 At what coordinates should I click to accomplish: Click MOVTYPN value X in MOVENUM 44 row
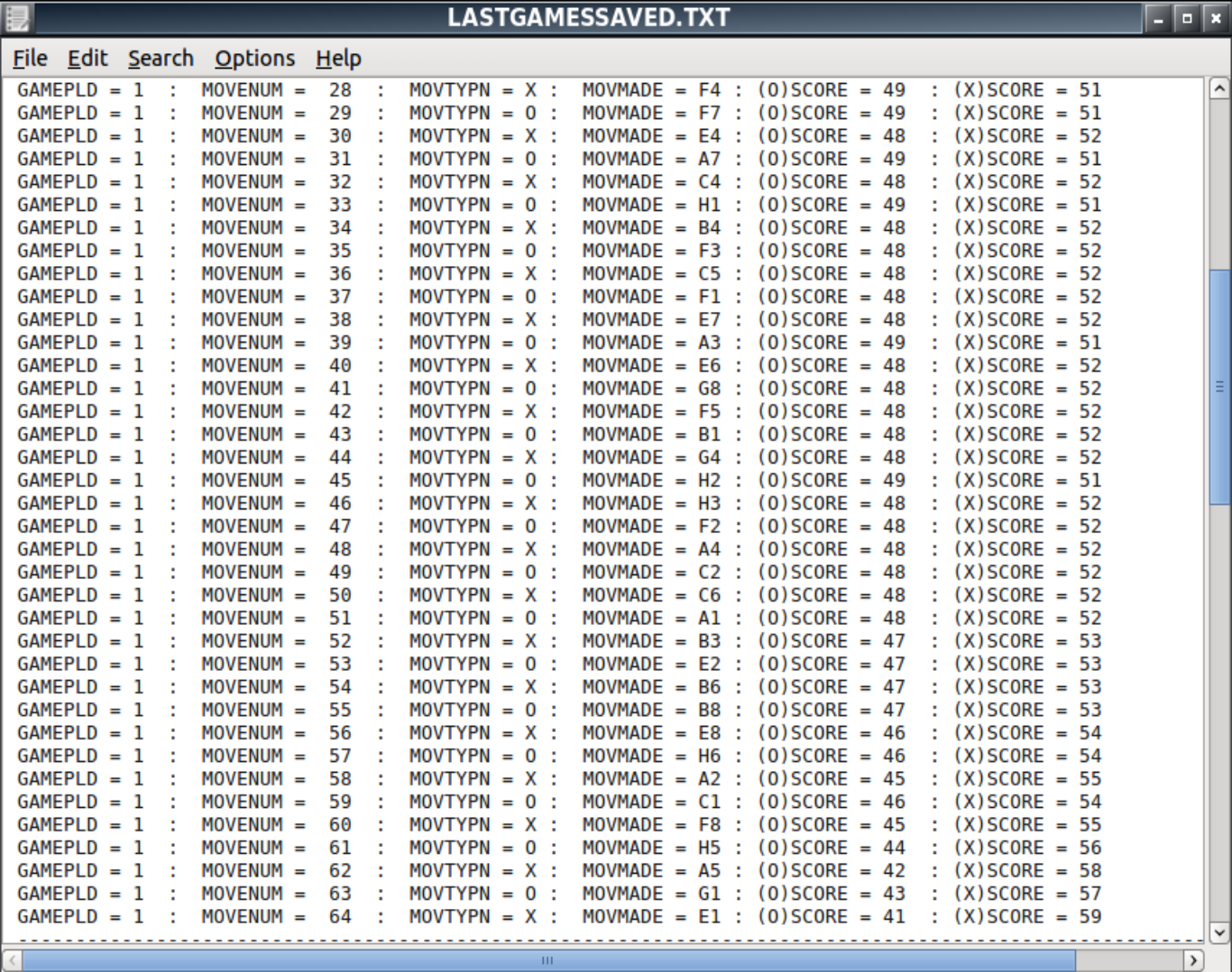(x=530, y=458)
